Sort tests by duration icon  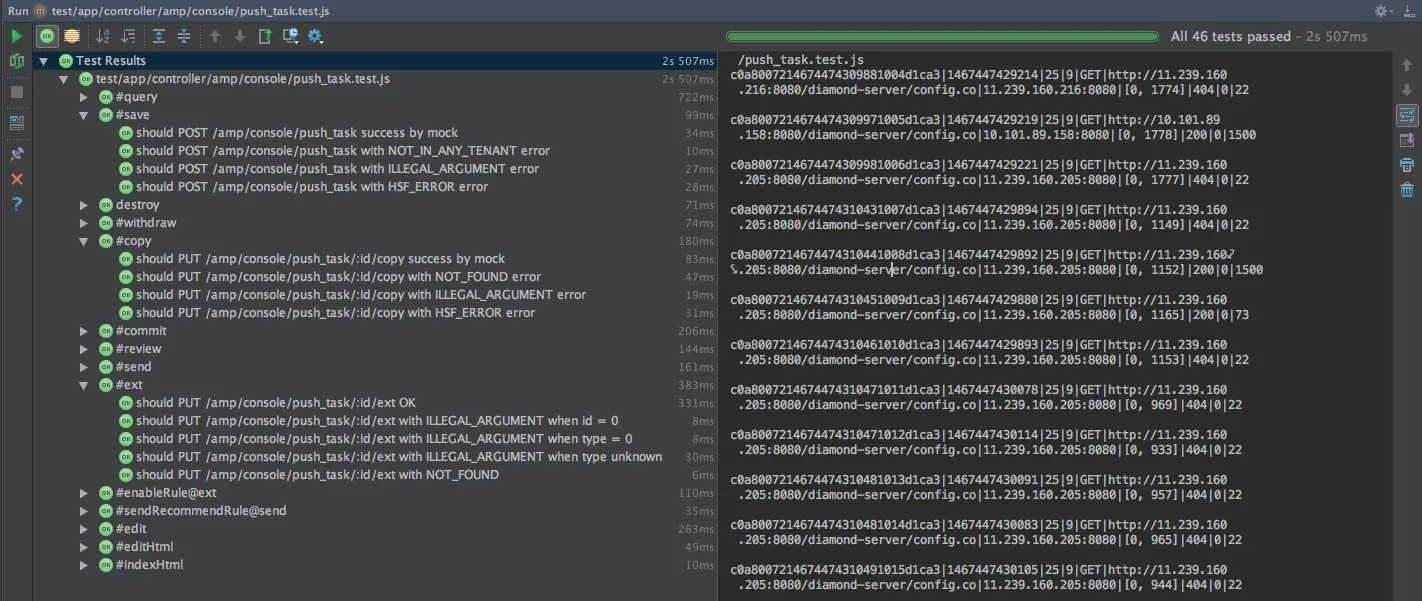click(x=128, y=36)
